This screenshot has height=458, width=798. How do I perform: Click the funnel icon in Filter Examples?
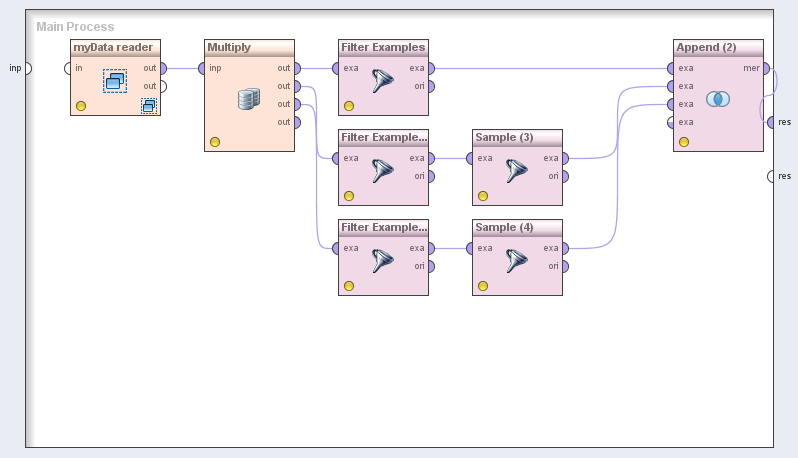pyautogui.click(x=383, y=81)
